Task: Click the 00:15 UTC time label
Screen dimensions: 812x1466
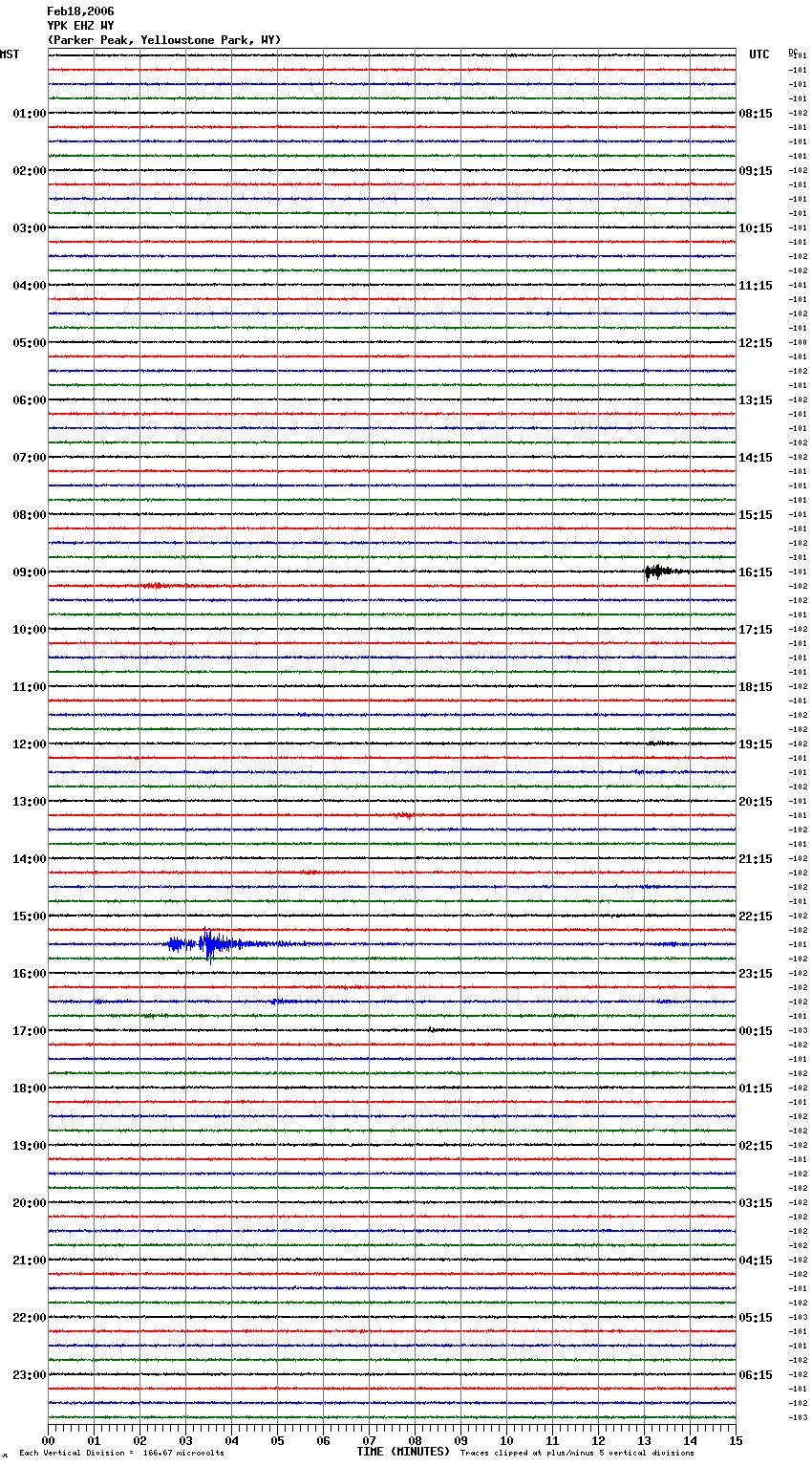Action: [x=756, y=1031]
